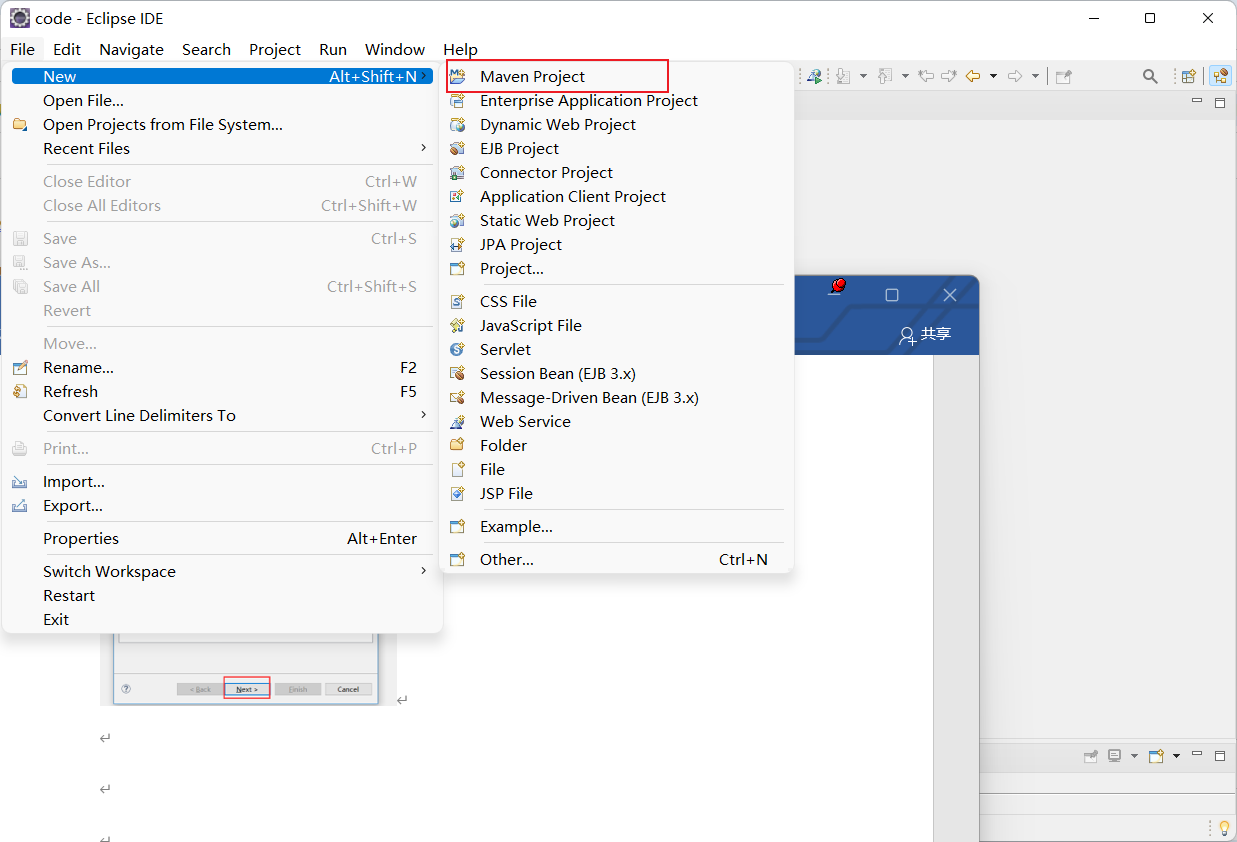The width and height of the screenshot is (1237, 842).
Task: Open the Forward history dropdown arrow
Action: 1035,76
